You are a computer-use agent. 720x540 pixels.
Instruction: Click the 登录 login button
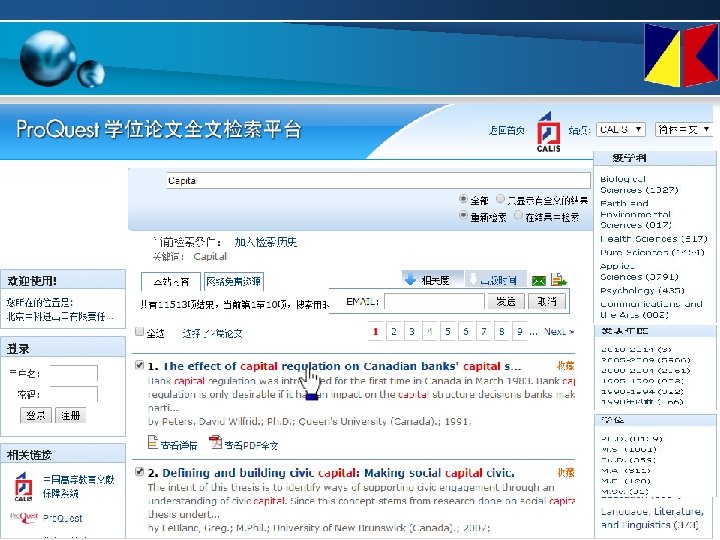36,416
